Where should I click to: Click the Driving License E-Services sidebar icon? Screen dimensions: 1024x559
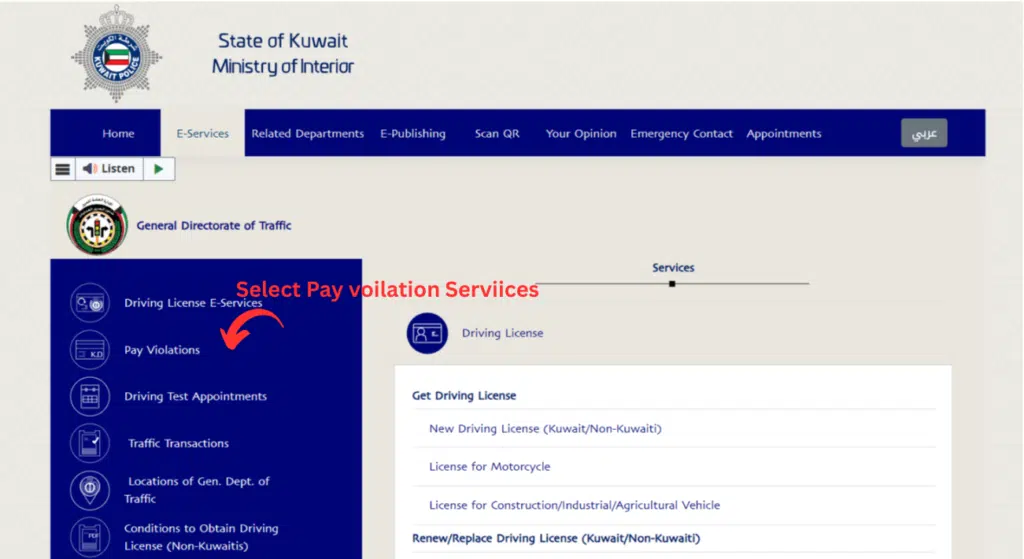coord(90,303)
